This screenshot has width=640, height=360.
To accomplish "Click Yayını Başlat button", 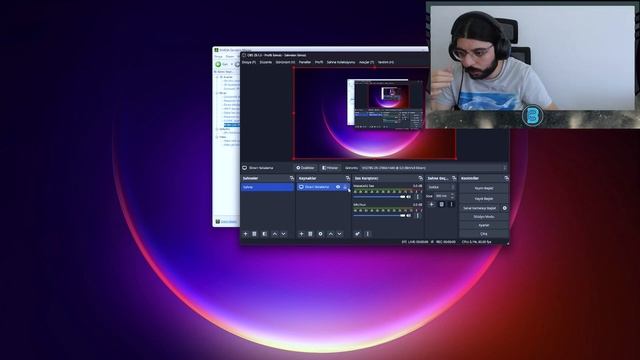I will [x=484, y=188].
